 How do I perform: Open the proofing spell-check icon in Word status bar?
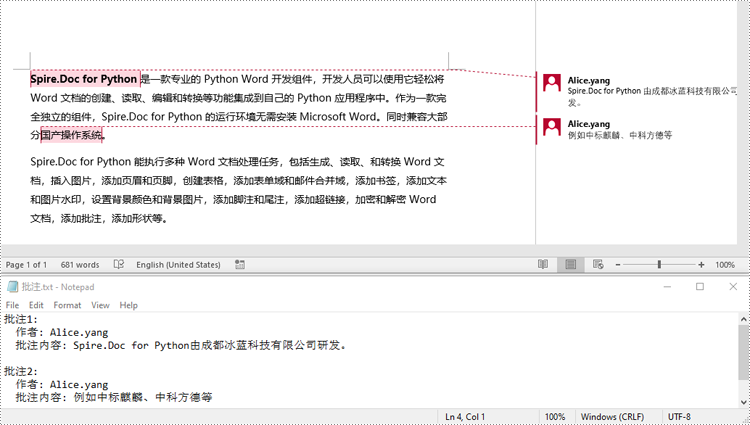(x=119, y=264)
